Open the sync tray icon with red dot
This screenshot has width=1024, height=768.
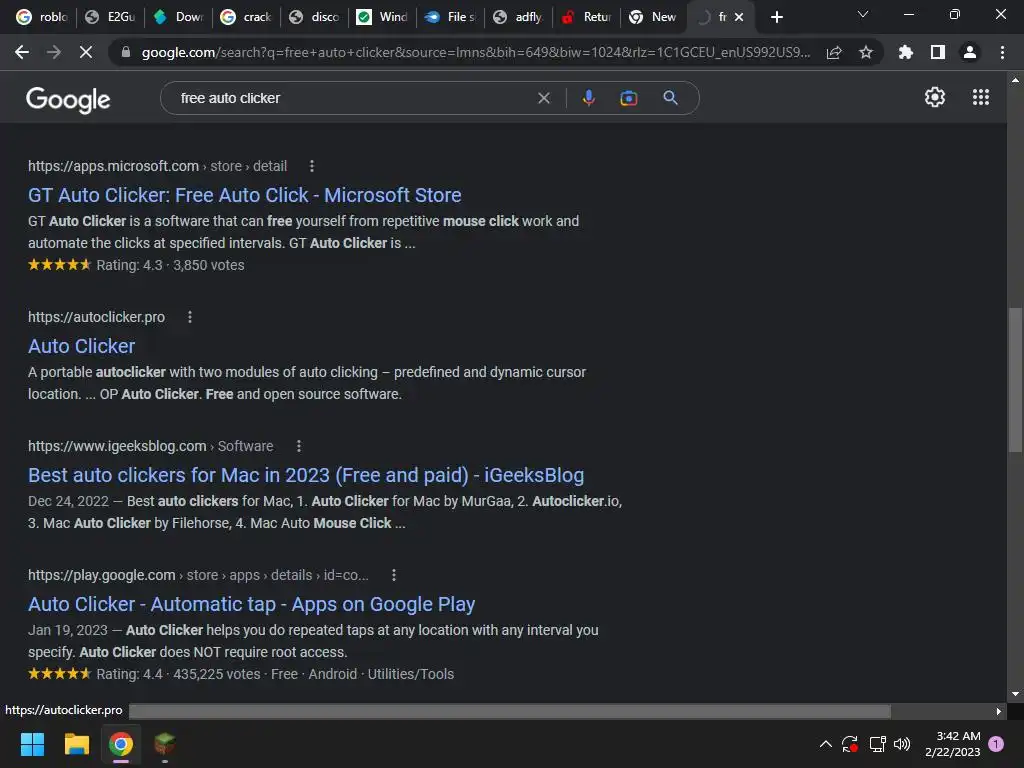click(x=850, y=744)
